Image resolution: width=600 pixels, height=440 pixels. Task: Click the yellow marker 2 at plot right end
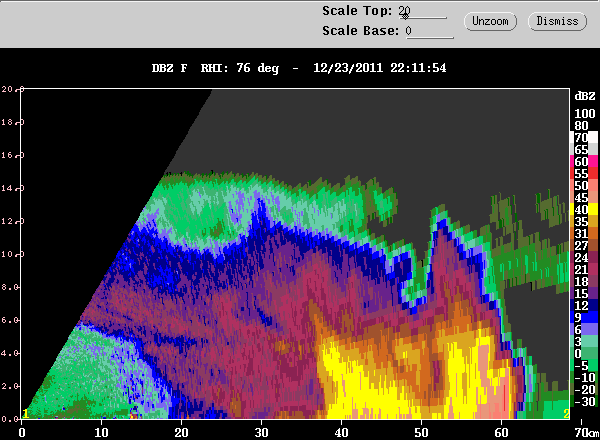(x=566, y=414)
